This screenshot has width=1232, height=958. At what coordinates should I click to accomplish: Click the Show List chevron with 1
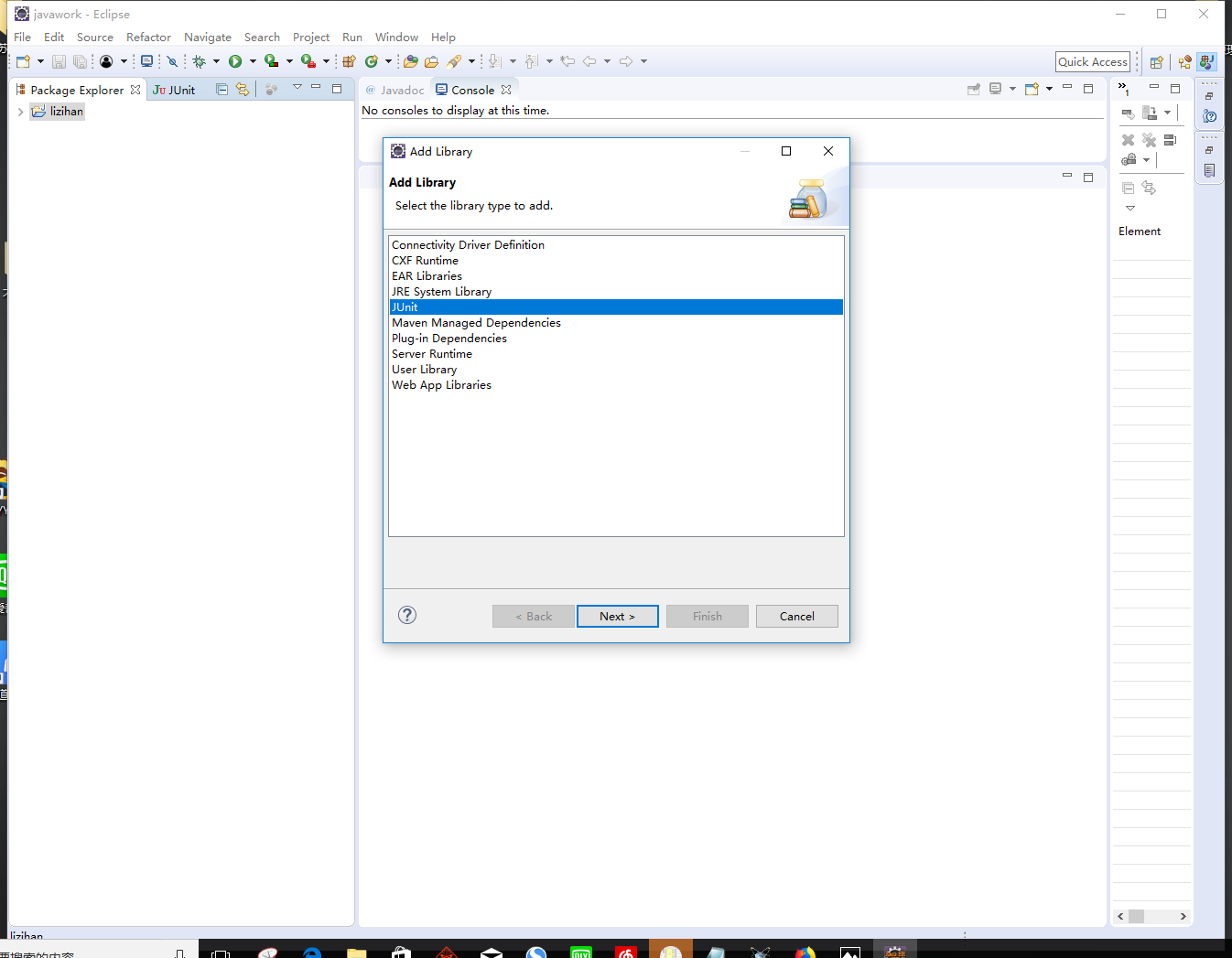1123,88
